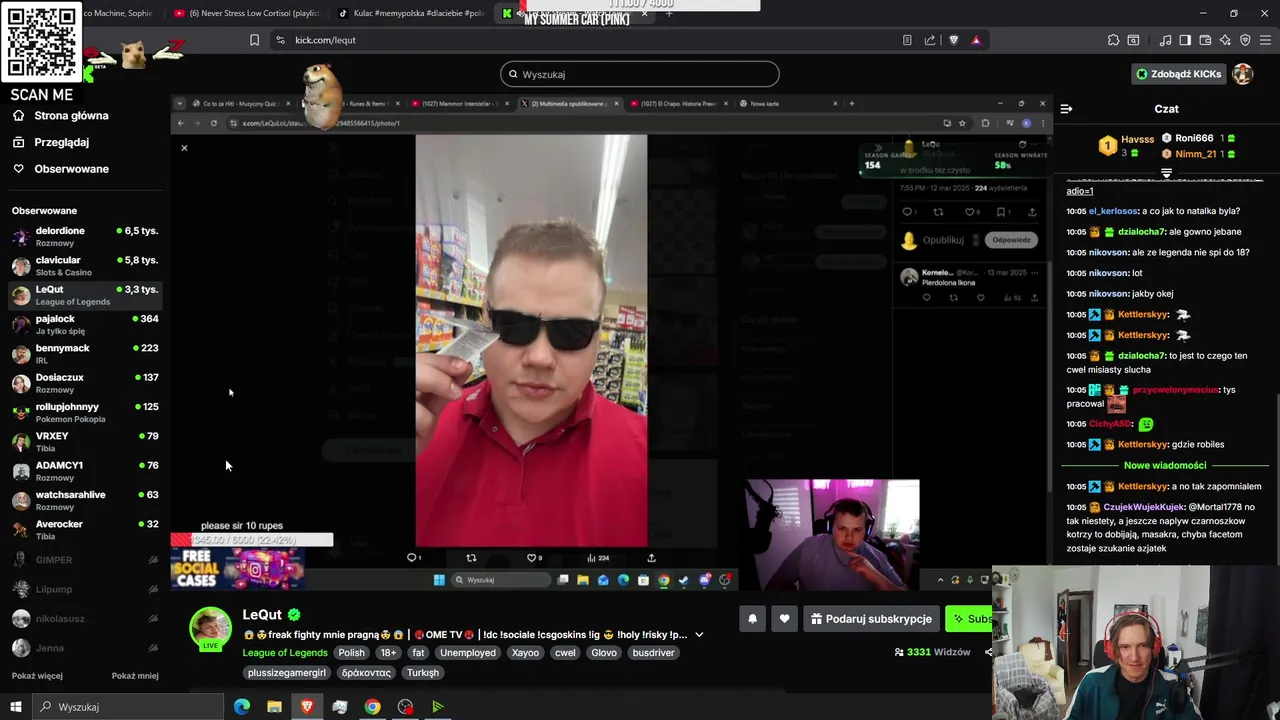Open Leo AI sparkle icon
This screenshot has height=720, width=1280.
coord(1225,40)
